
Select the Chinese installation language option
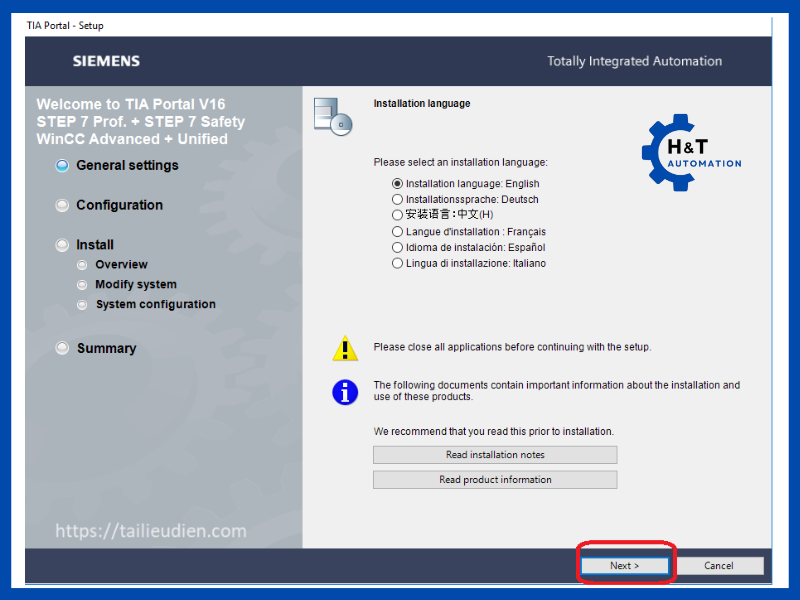[x=398, y=215]
